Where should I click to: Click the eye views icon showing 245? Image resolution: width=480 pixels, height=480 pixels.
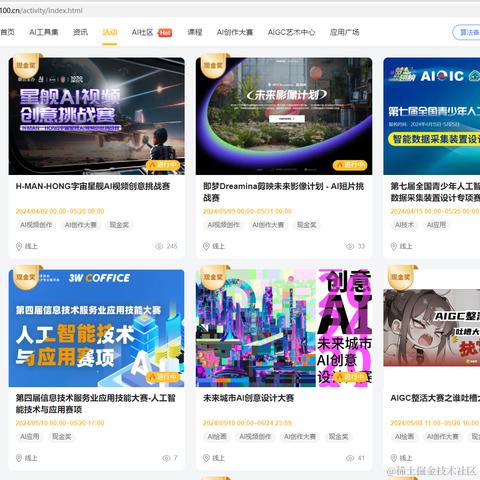(x=159, y=246)
